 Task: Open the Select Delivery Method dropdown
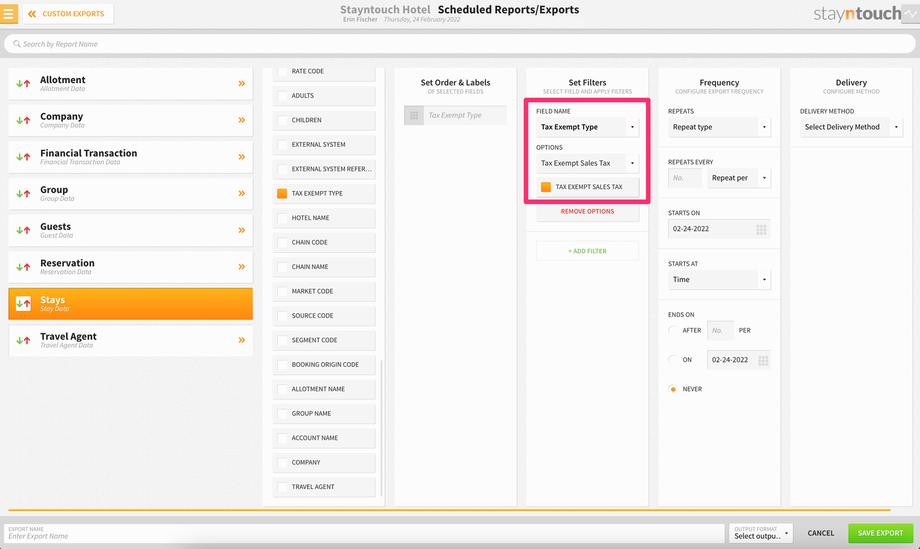[851, 127]
